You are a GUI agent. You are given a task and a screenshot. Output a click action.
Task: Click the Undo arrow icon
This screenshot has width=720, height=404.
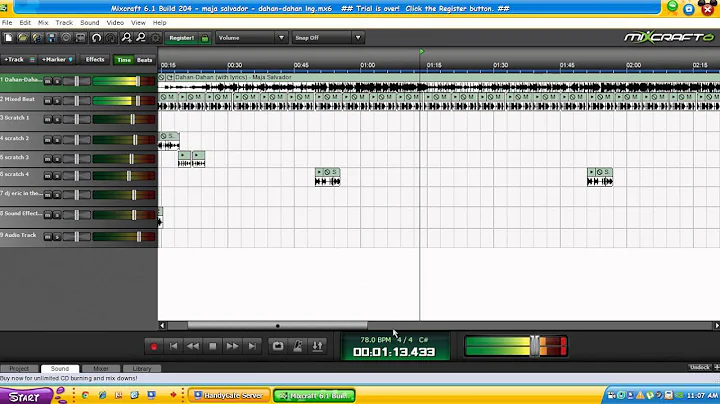click(x=96, y=38)
